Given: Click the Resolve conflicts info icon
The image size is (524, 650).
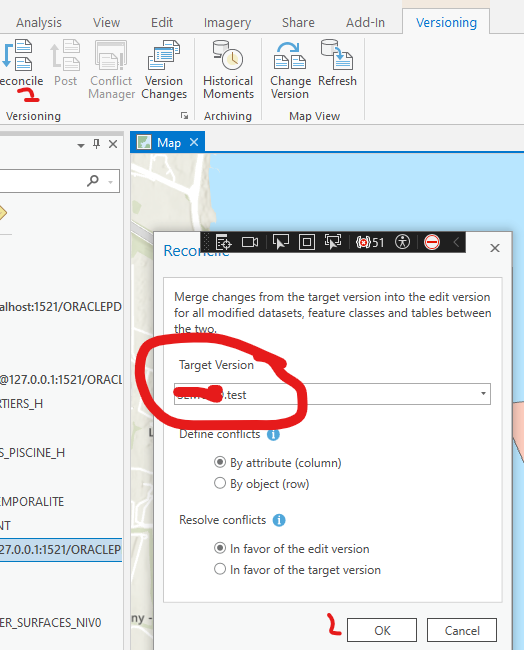Looking at the screenshot, I should pyautogui.click(x=279, y=520).
